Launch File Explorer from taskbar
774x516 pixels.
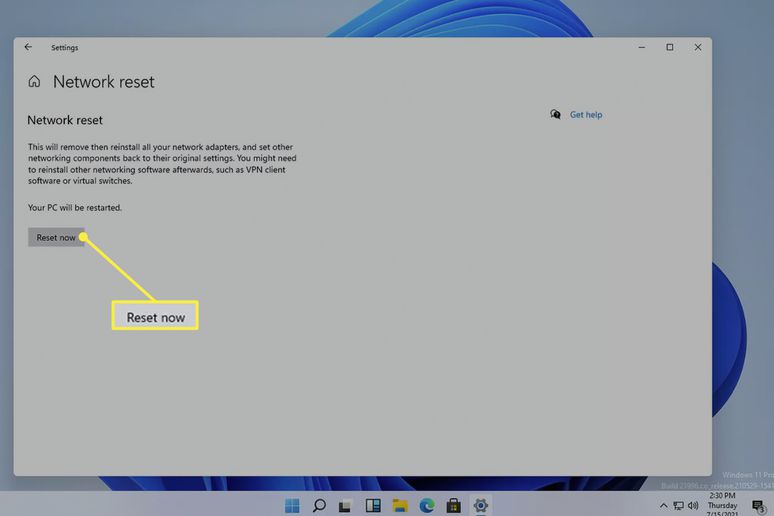click(400, 505)
